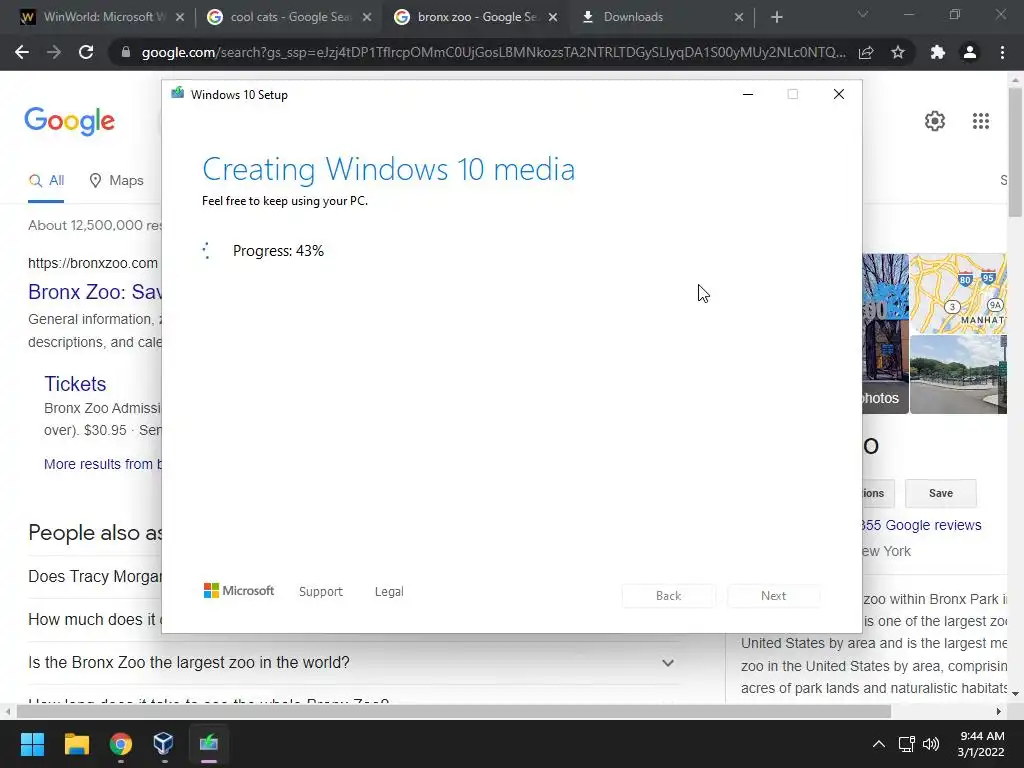
Task: Close the Windows 10 Setup window
Action: click(839, 95)
